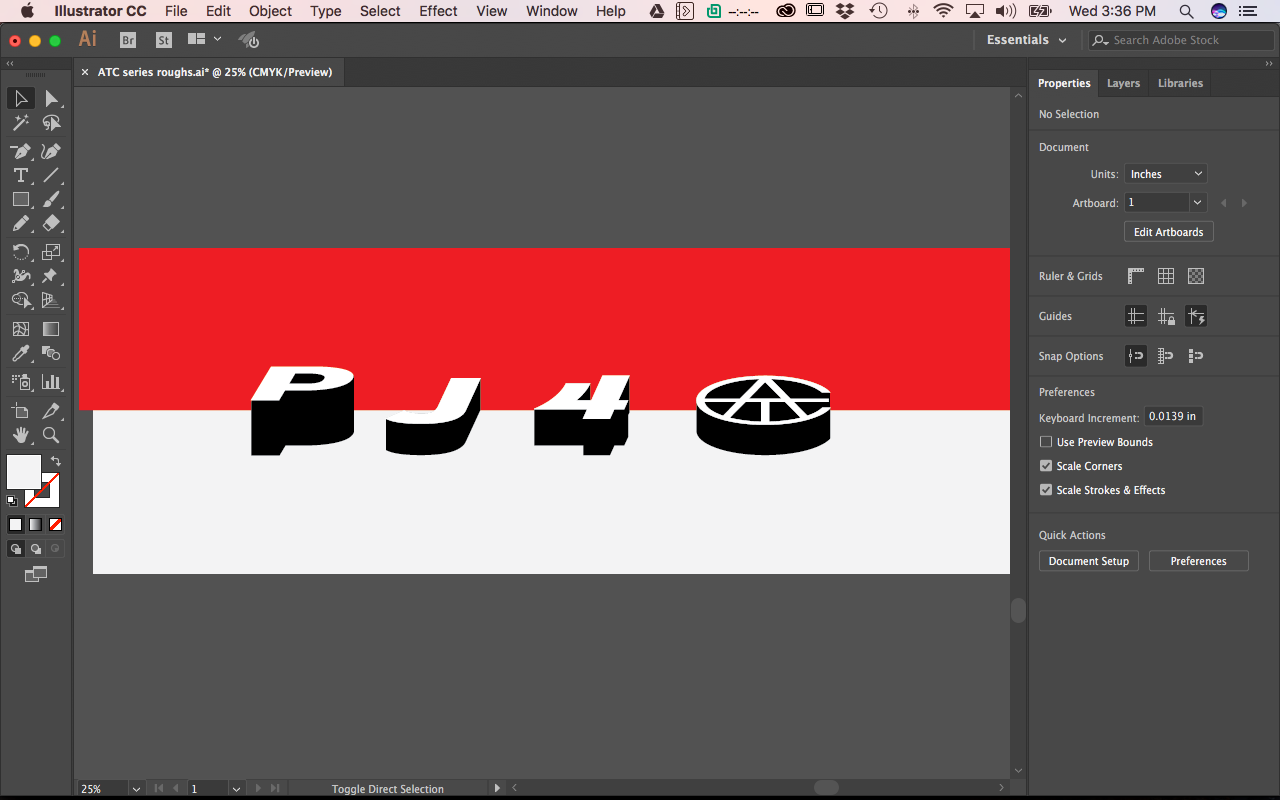Select the Artboard tool

21,411
